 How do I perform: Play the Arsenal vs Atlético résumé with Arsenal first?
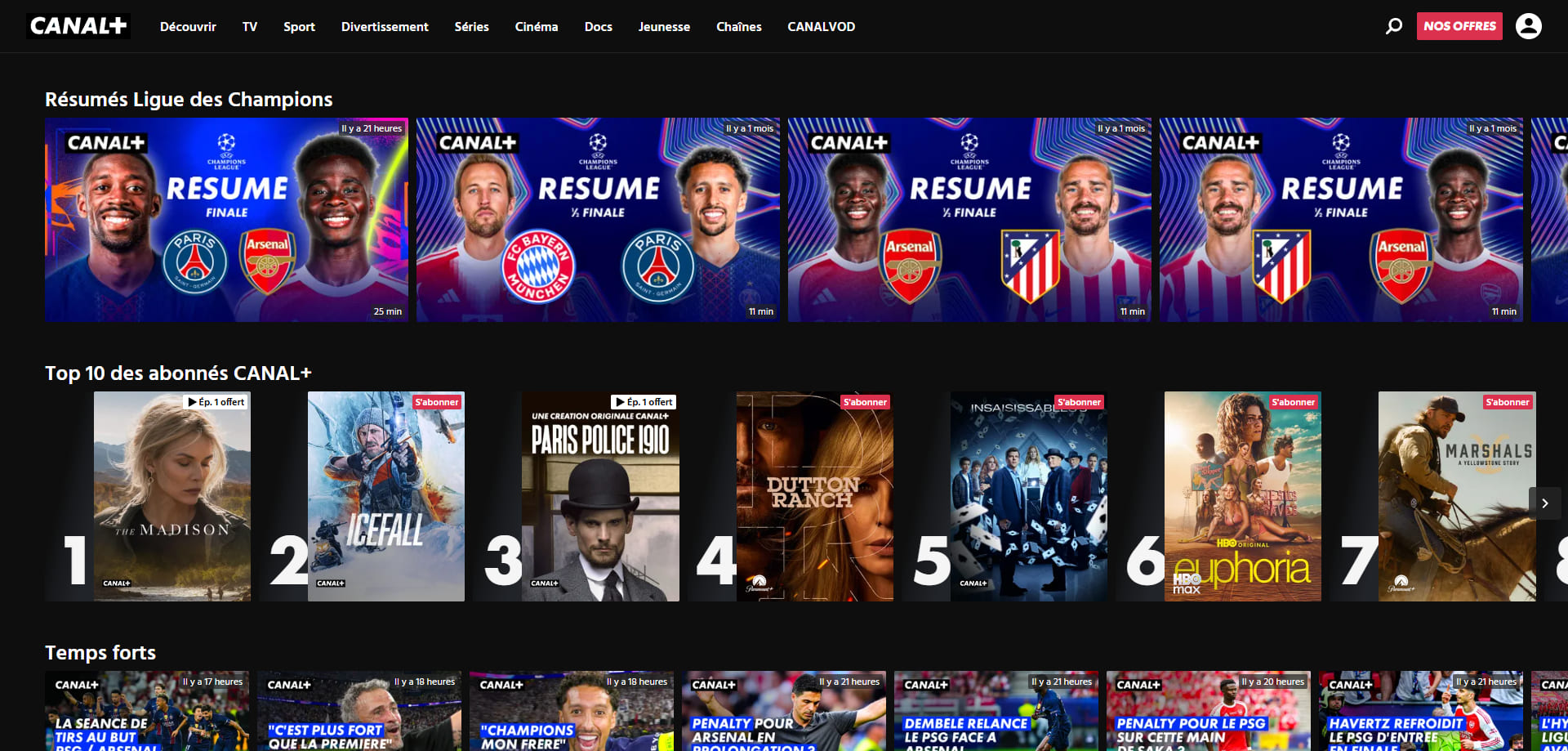(x=969, y=220)
